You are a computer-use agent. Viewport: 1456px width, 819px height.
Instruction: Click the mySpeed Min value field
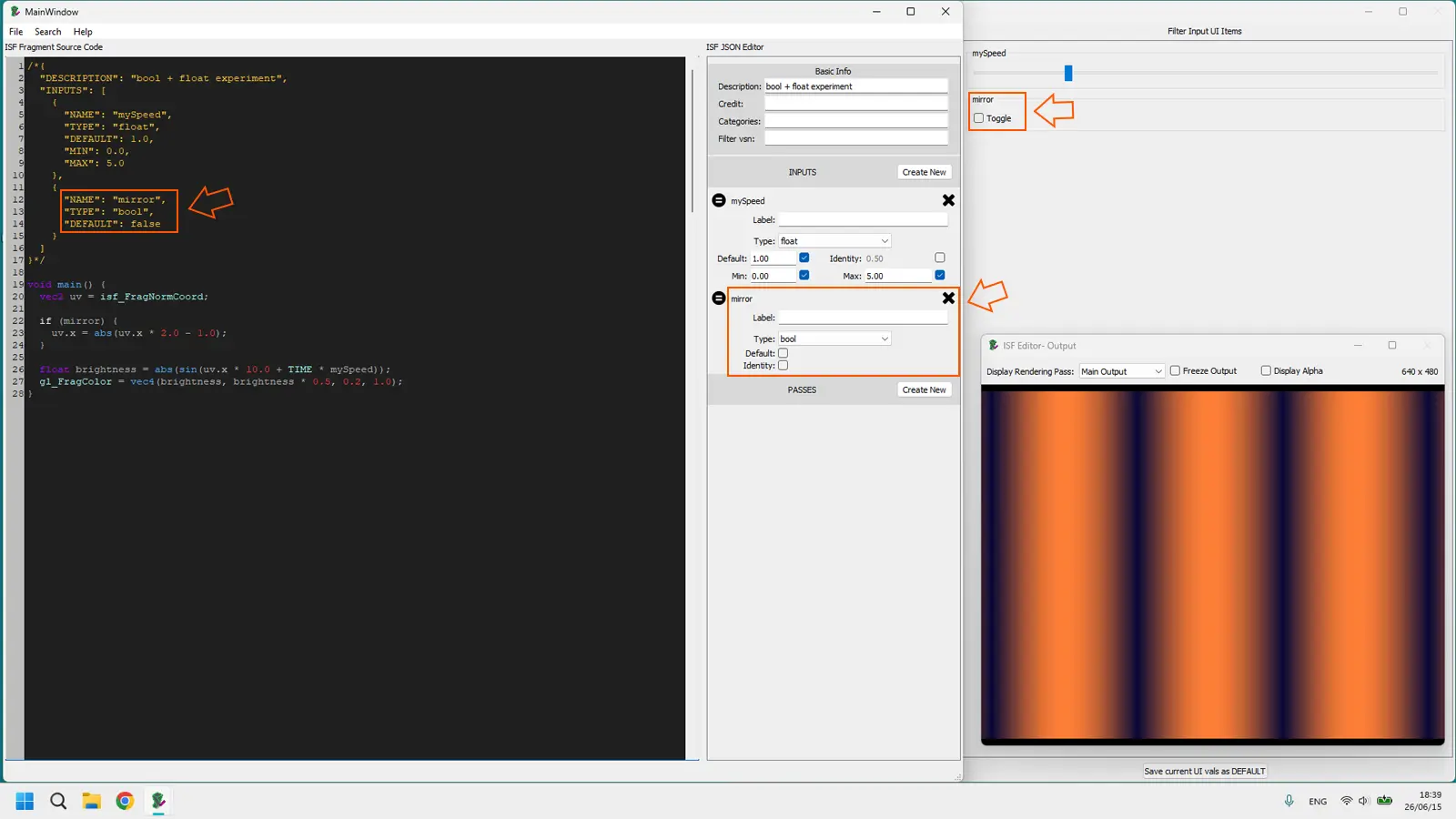coord(773,276)
